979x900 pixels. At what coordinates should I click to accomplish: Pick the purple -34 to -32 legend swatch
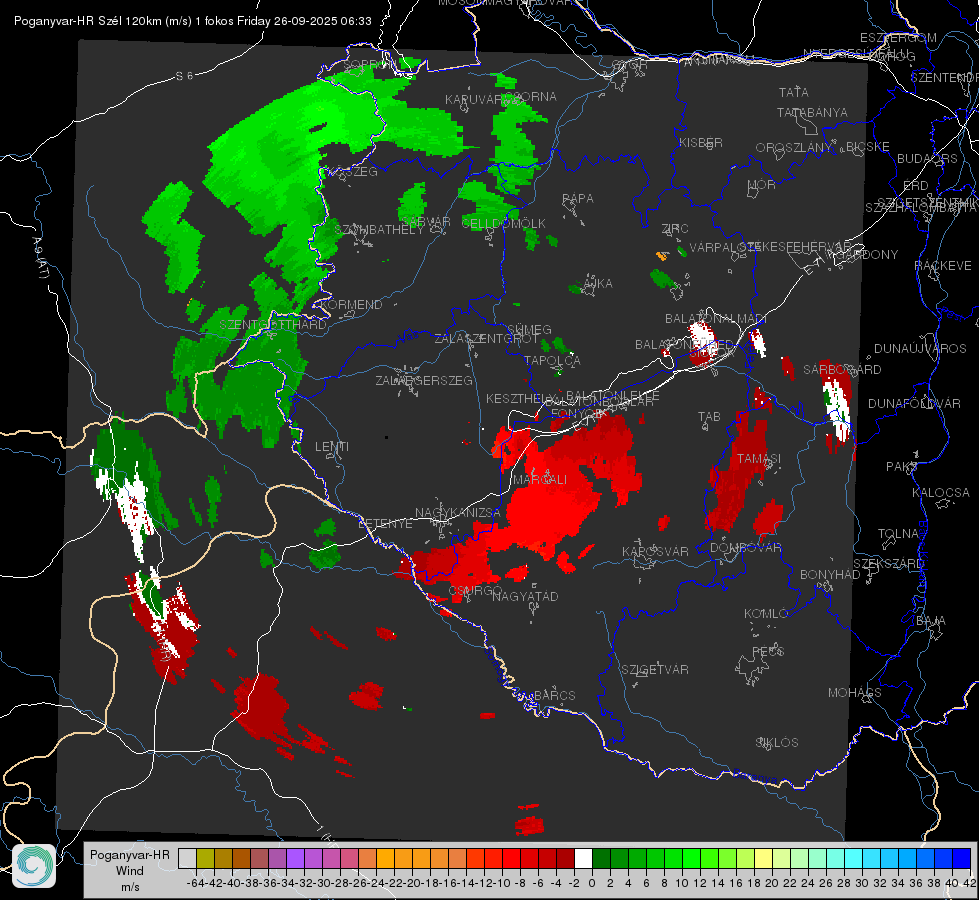pyautogui.click(x=295, y=859)
